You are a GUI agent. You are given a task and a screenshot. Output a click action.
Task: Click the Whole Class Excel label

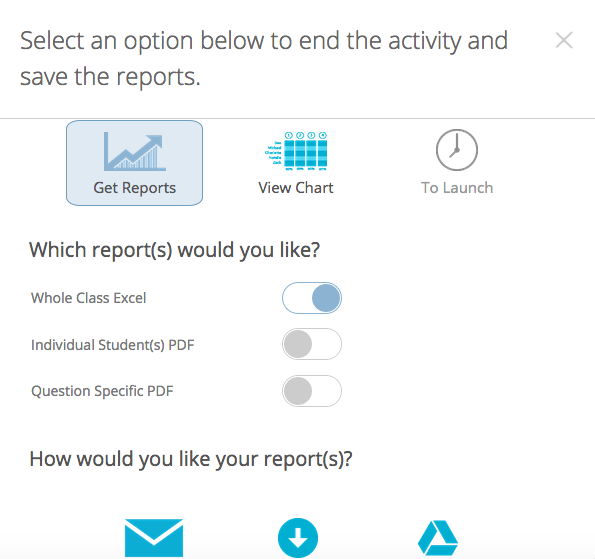click(88, 298)
